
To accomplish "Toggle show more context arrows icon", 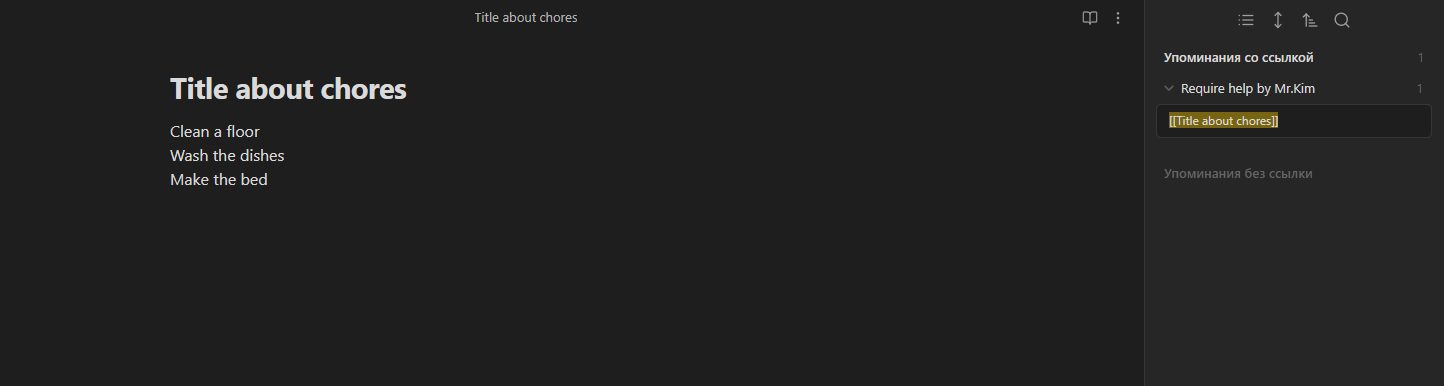I will coord(1278,20).
